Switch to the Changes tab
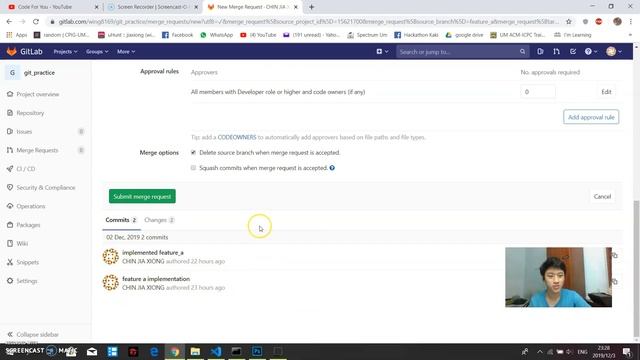The width and height of the screenshot is (640, 360). [159, 220]
